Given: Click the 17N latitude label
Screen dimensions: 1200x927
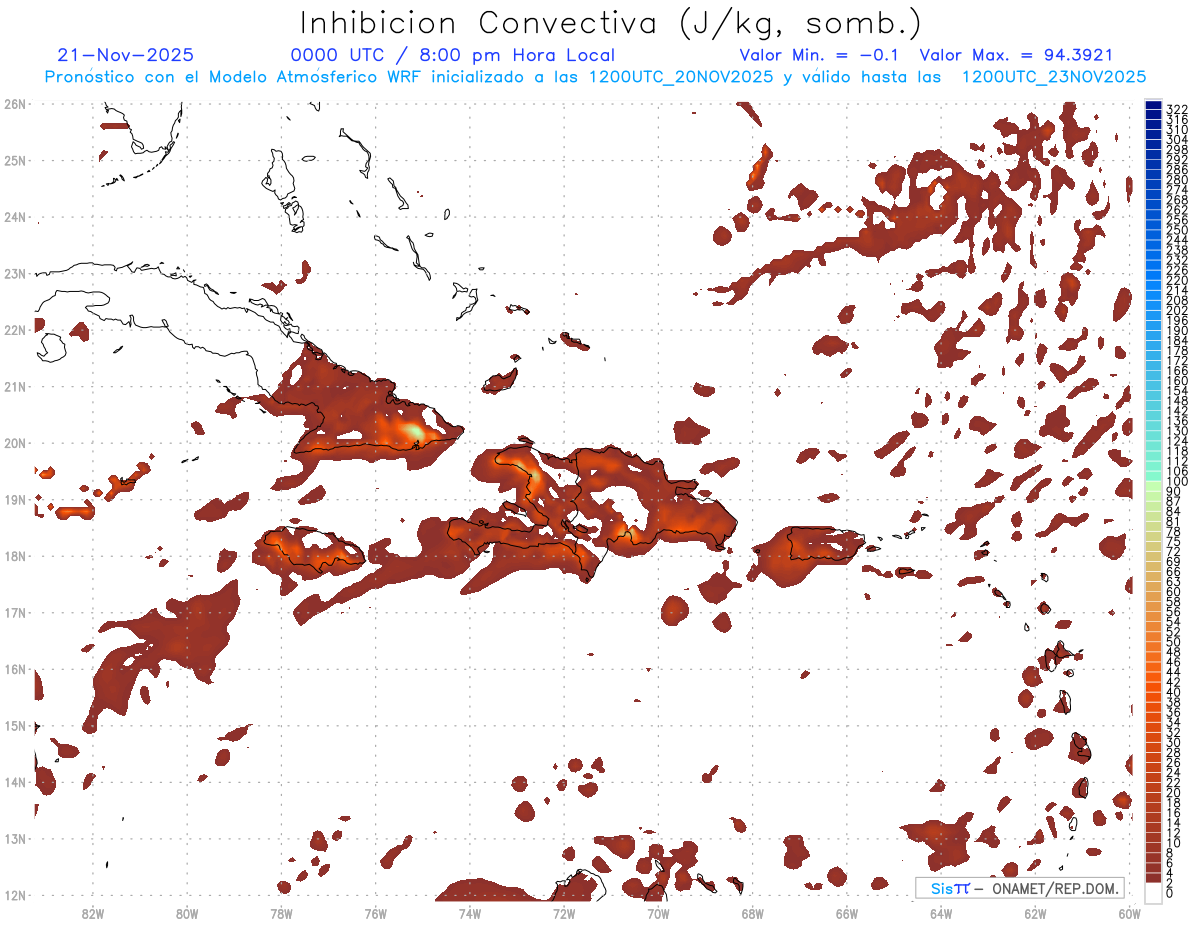Looking at the screenshot, I should coord(15,612).
